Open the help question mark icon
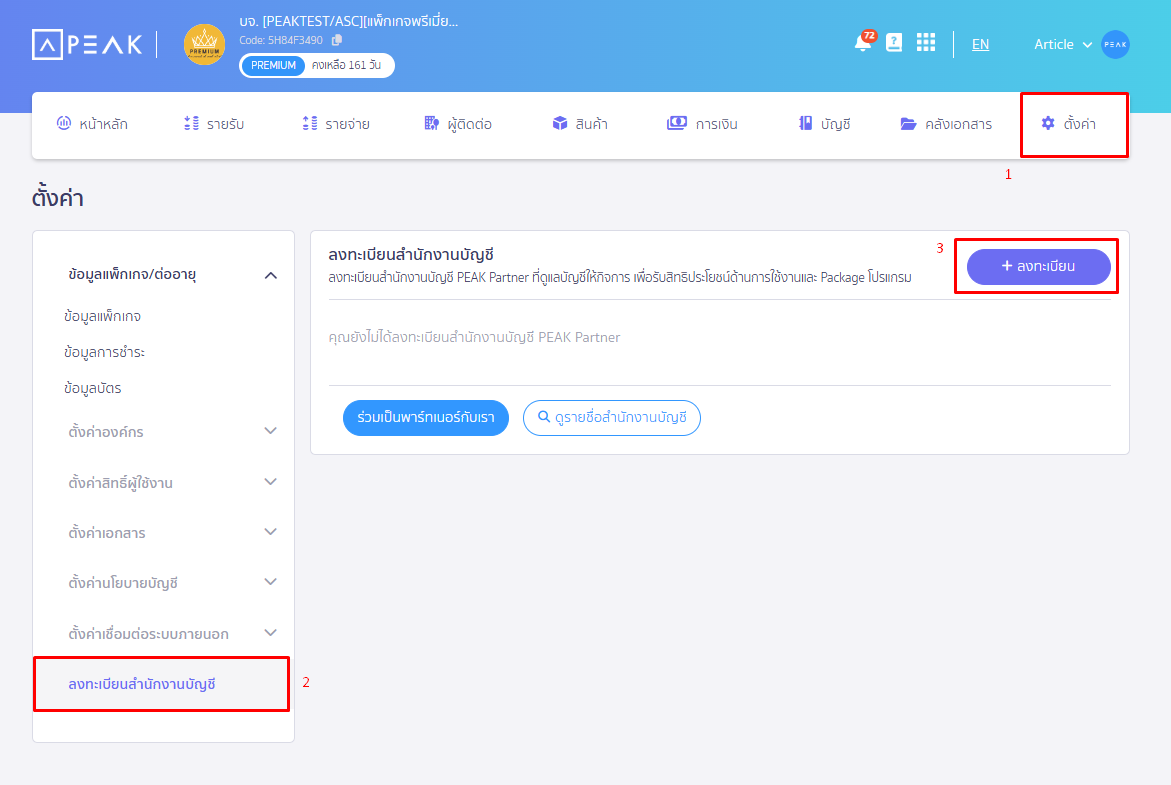The height and width of the screenshot is (785, 1171). [894, 43]
